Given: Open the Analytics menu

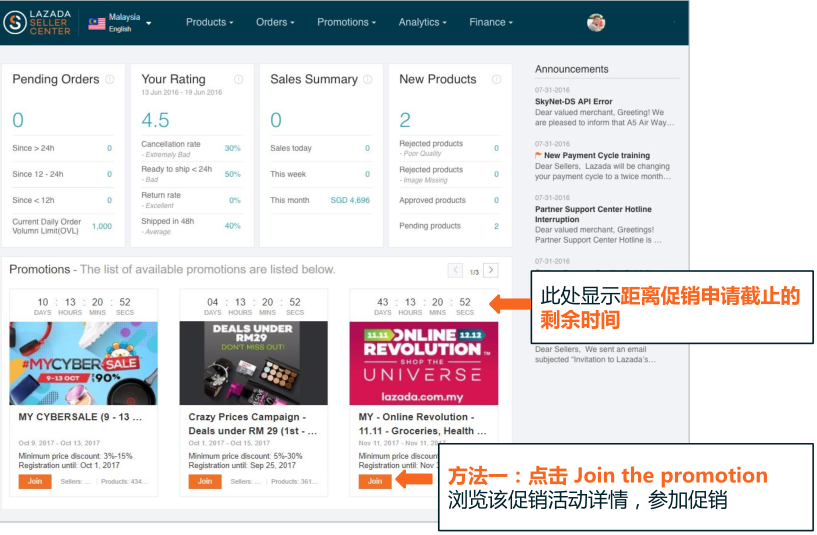Looking at the screenshot, I should point(423,22).
